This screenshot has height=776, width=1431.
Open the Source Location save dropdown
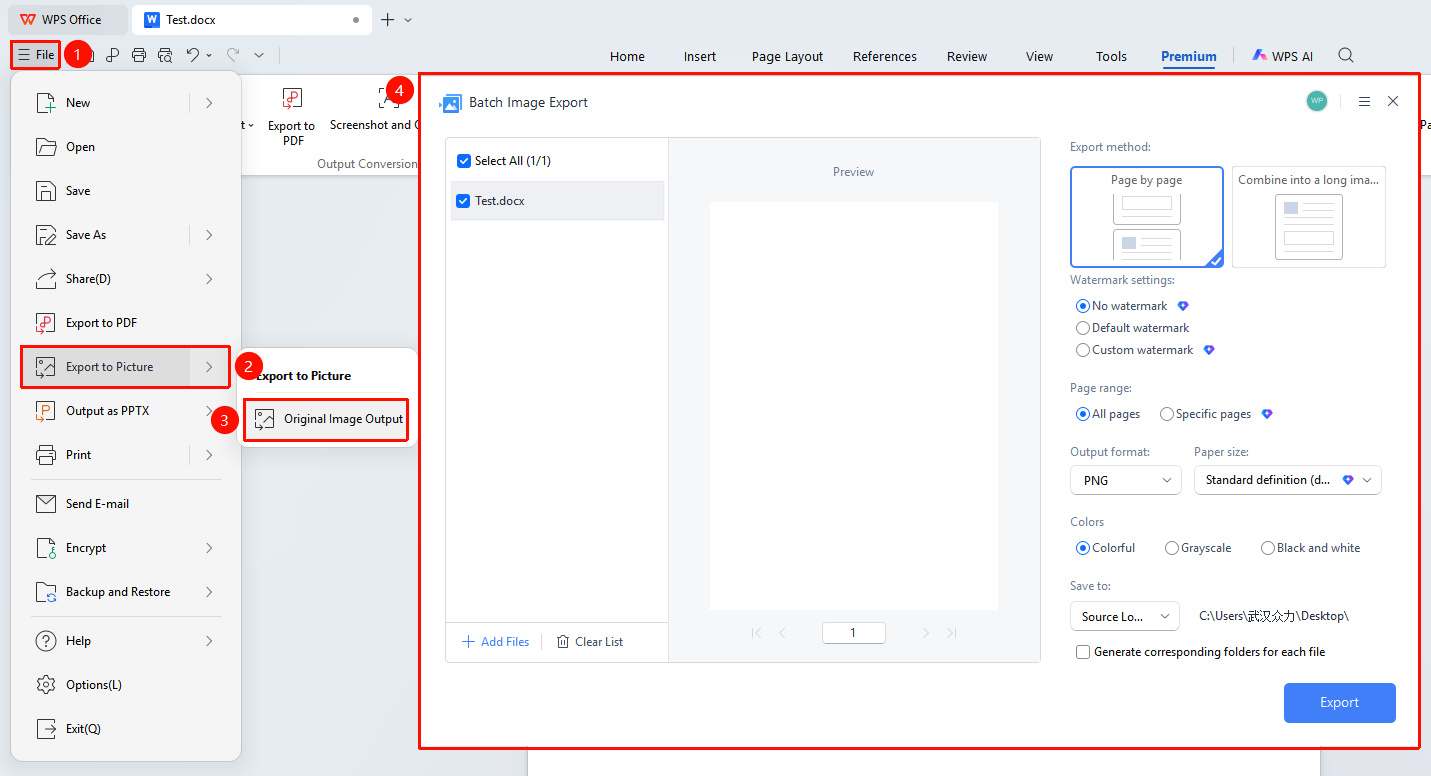point(1125,617)
